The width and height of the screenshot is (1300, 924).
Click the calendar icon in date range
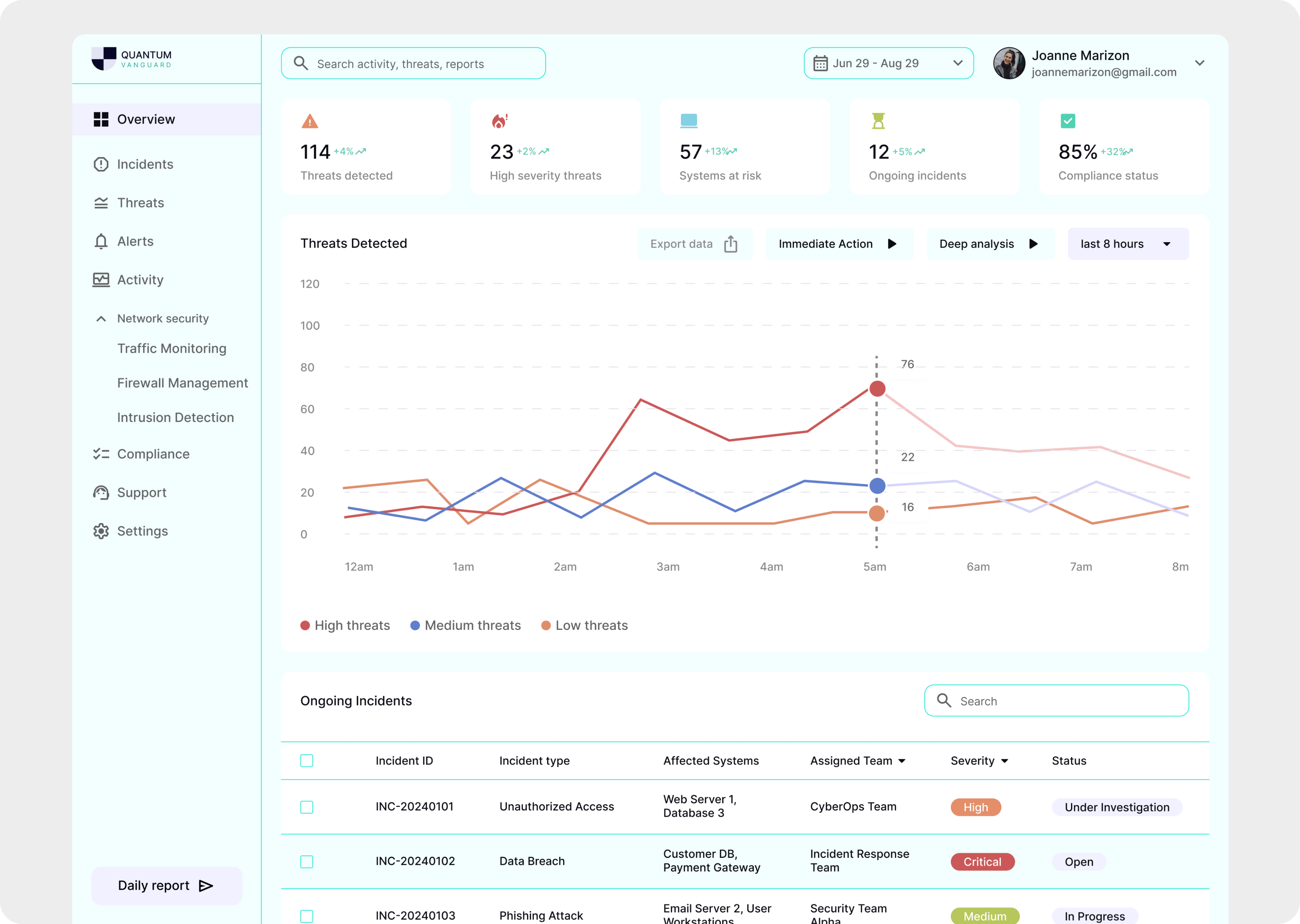pos(820,63)
